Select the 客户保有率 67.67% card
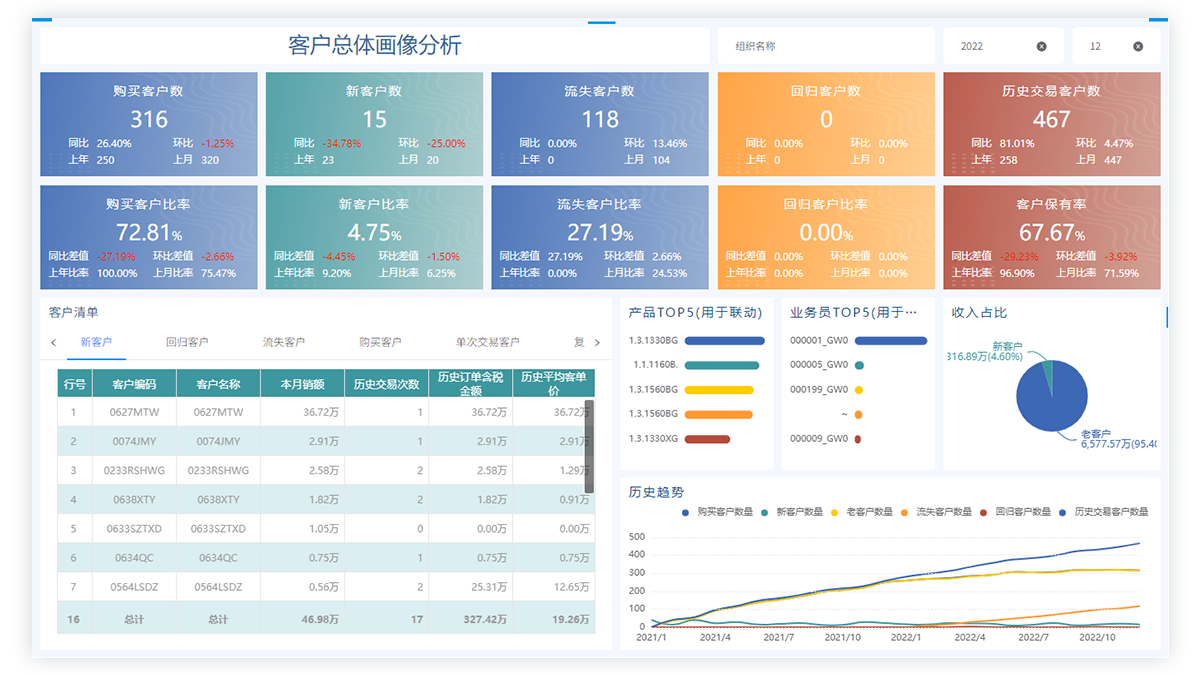1200x675 pixels. (x=1052, y=237)
